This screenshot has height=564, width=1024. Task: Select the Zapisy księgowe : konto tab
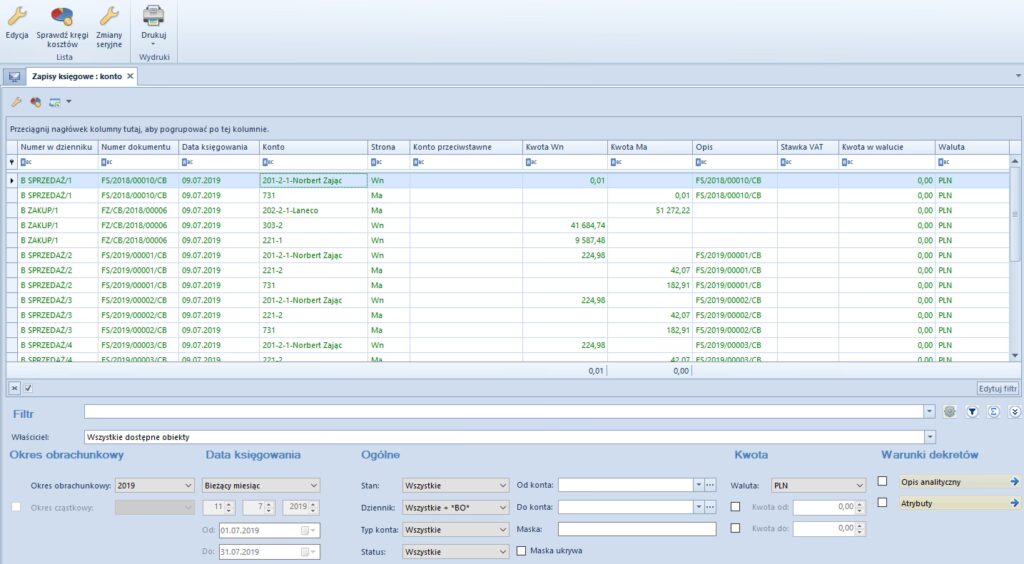[x=76, y=76]
